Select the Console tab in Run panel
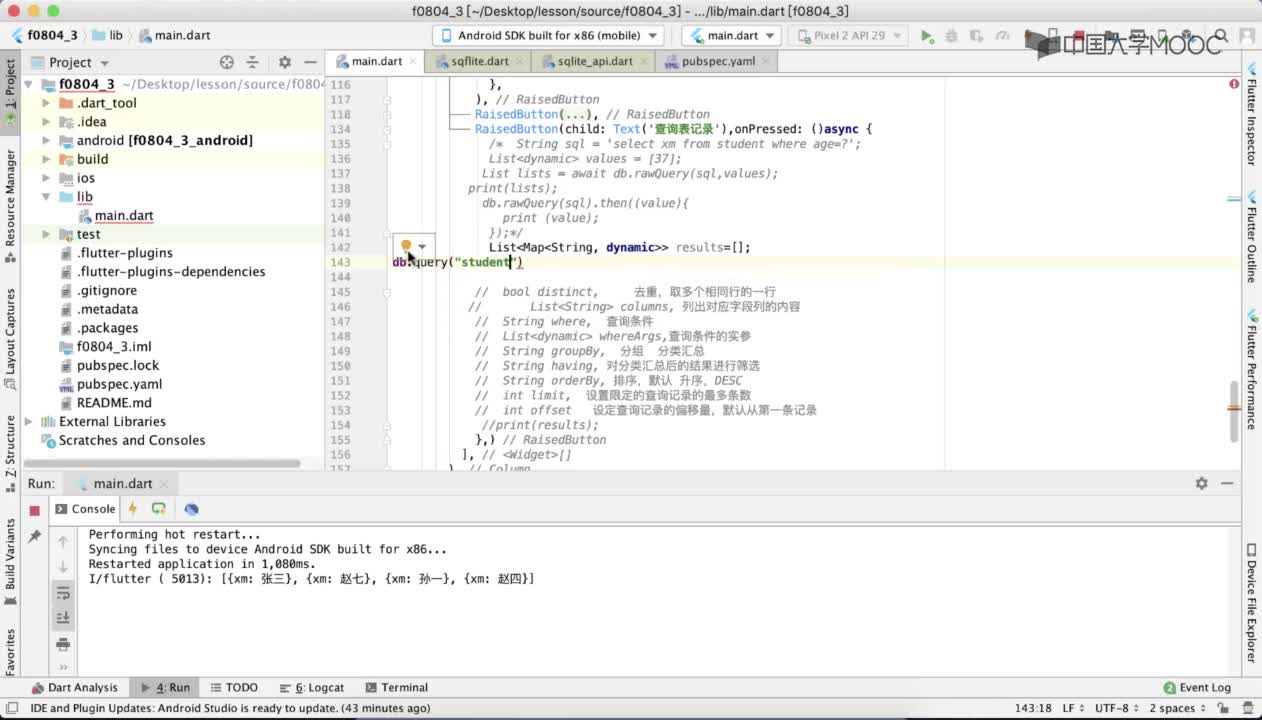The height and width of the screenshot is (720, 1262). pos(85,509)
